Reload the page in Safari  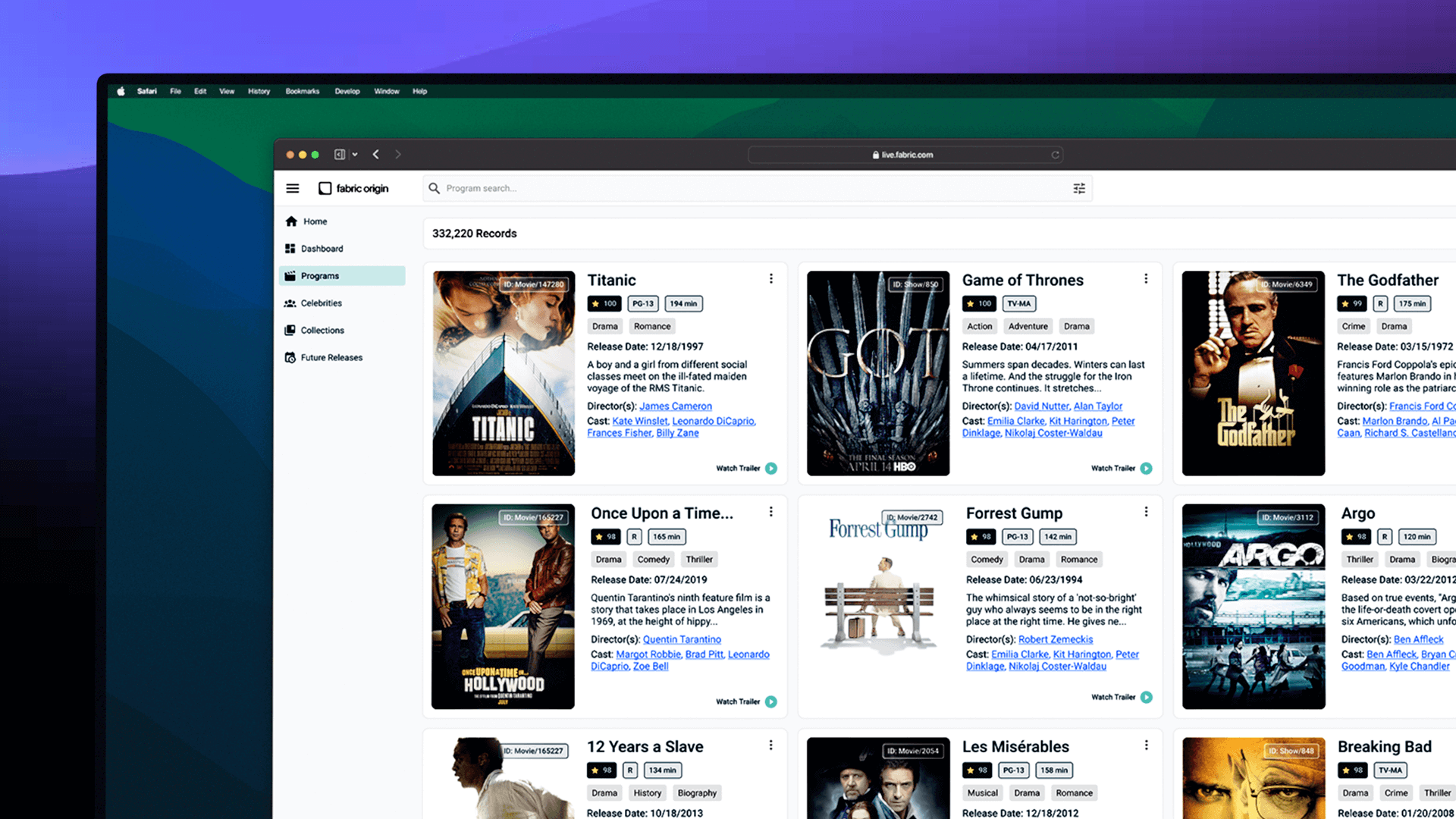(x=1055, y=155)
